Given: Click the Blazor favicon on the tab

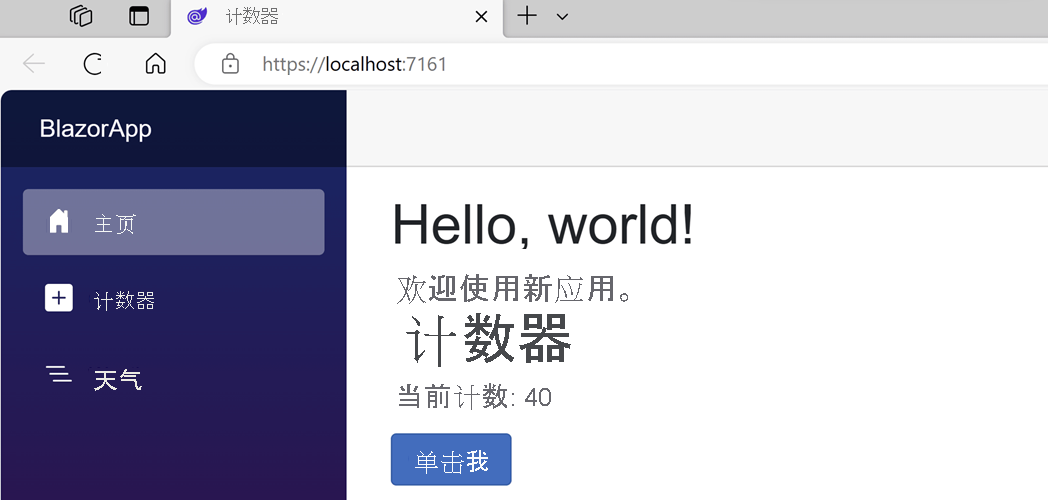Looking at the screenshot, I should tap(197, 16).
